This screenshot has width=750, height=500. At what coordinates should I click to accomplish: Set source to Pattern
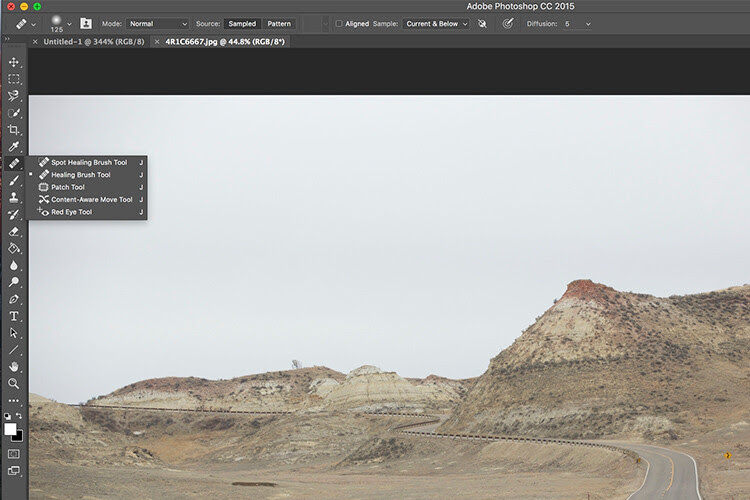point(279,23)
